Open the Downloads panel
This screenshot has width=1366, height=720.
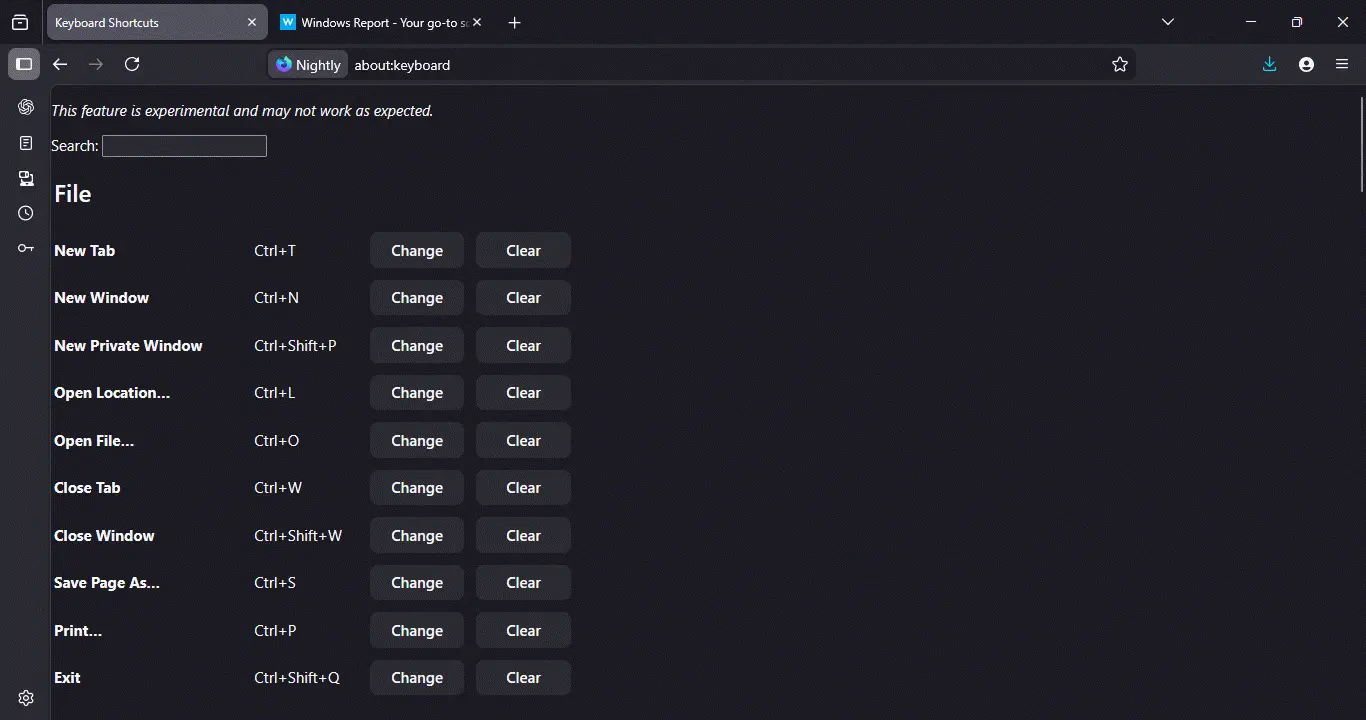tap(1269, 64)
